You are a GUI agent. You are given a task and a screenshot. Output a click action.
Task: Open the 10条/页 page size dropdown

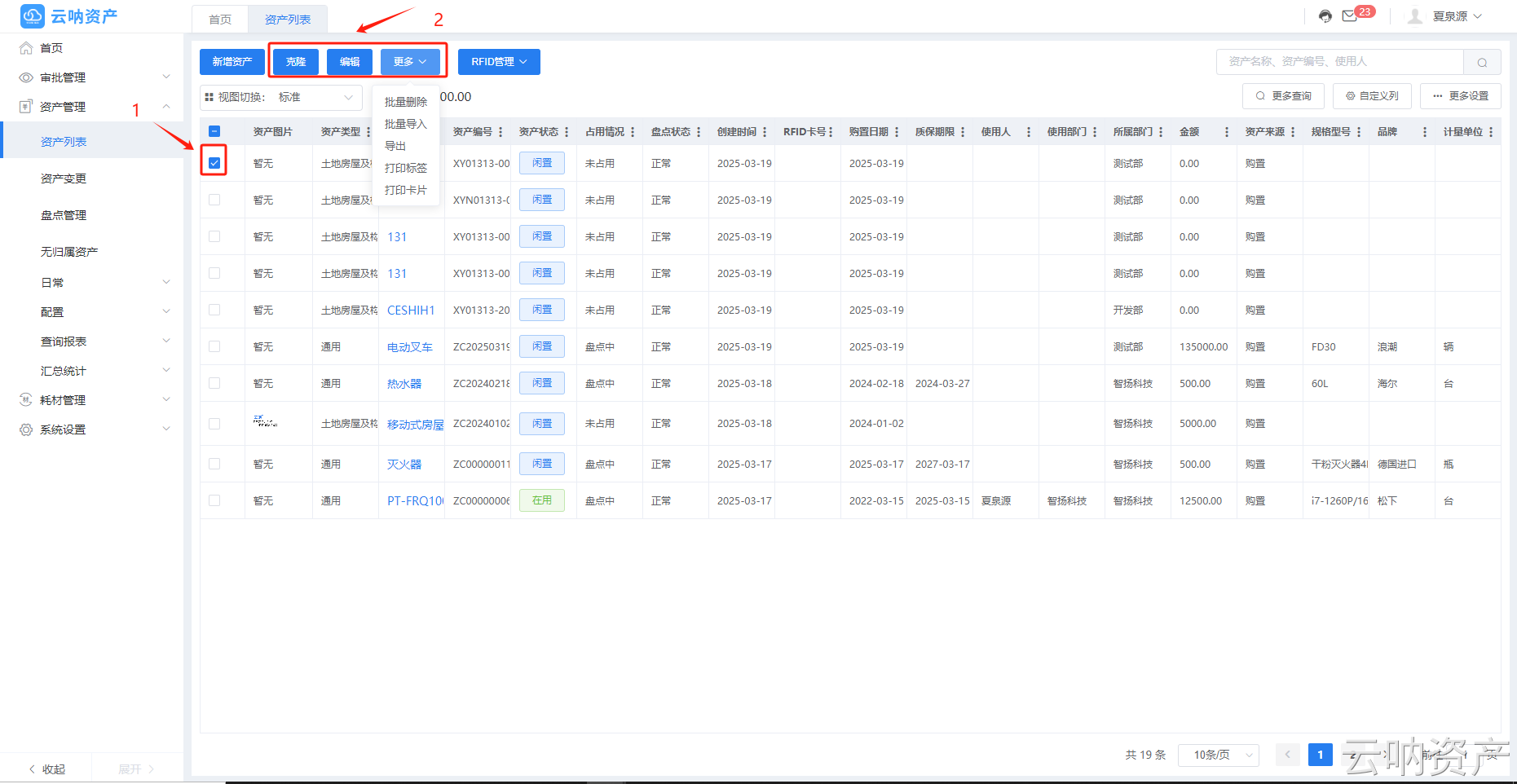click(1218, 755)
